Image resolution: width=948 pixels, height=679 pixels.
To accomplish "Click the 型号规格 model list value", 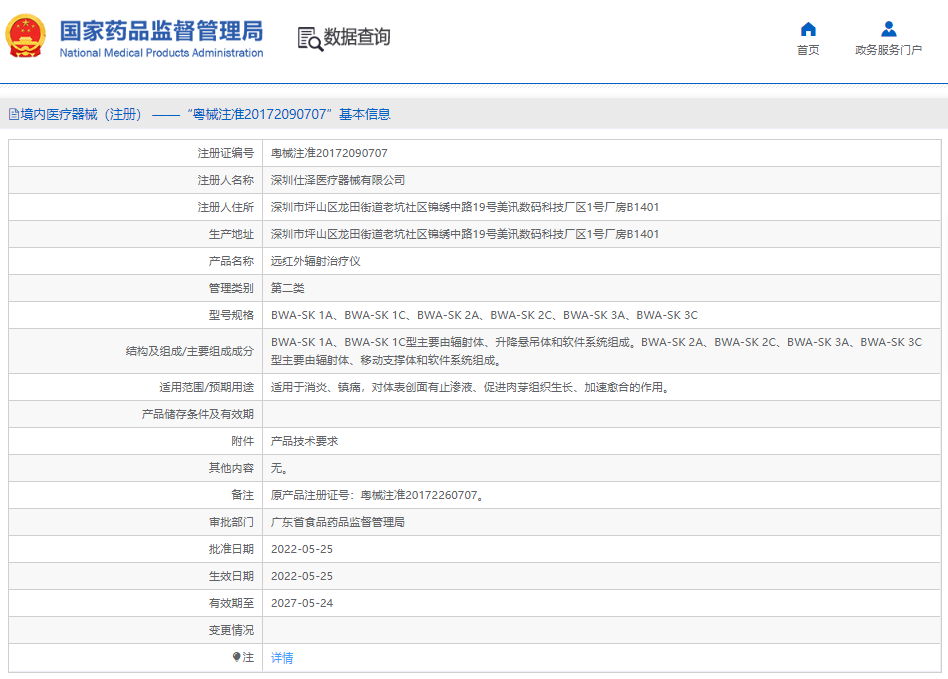I will (484, 315).
